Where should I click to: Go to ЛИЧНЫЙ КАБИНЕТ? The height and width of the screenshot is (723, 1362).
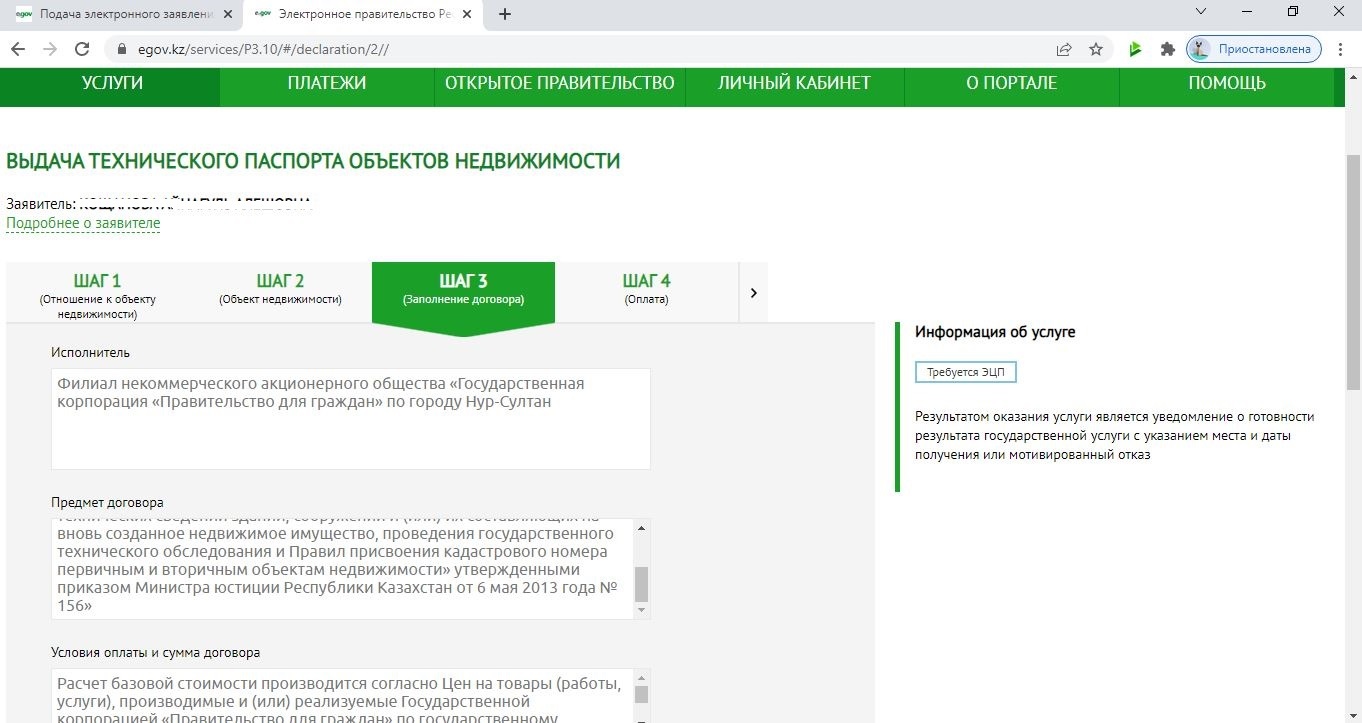(x=794, y=84)
